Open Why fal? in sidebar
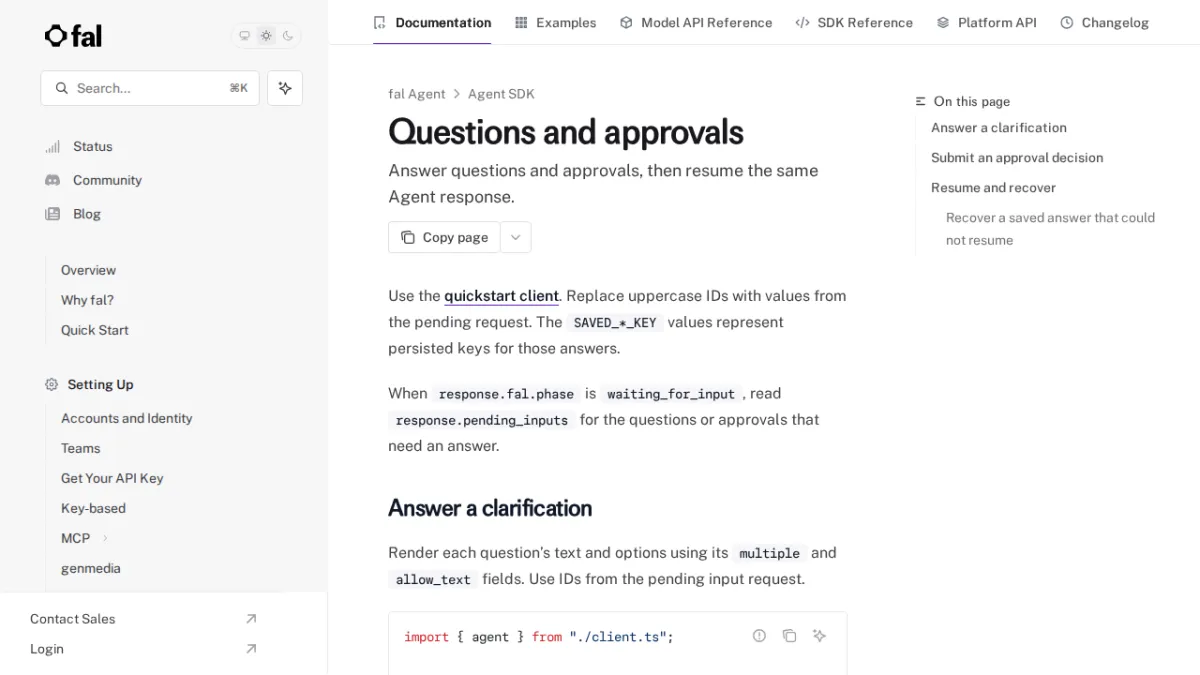Image resolution: width=1200 pixels, height=675 pixels. pyautogui.click(x=87, y=300)
